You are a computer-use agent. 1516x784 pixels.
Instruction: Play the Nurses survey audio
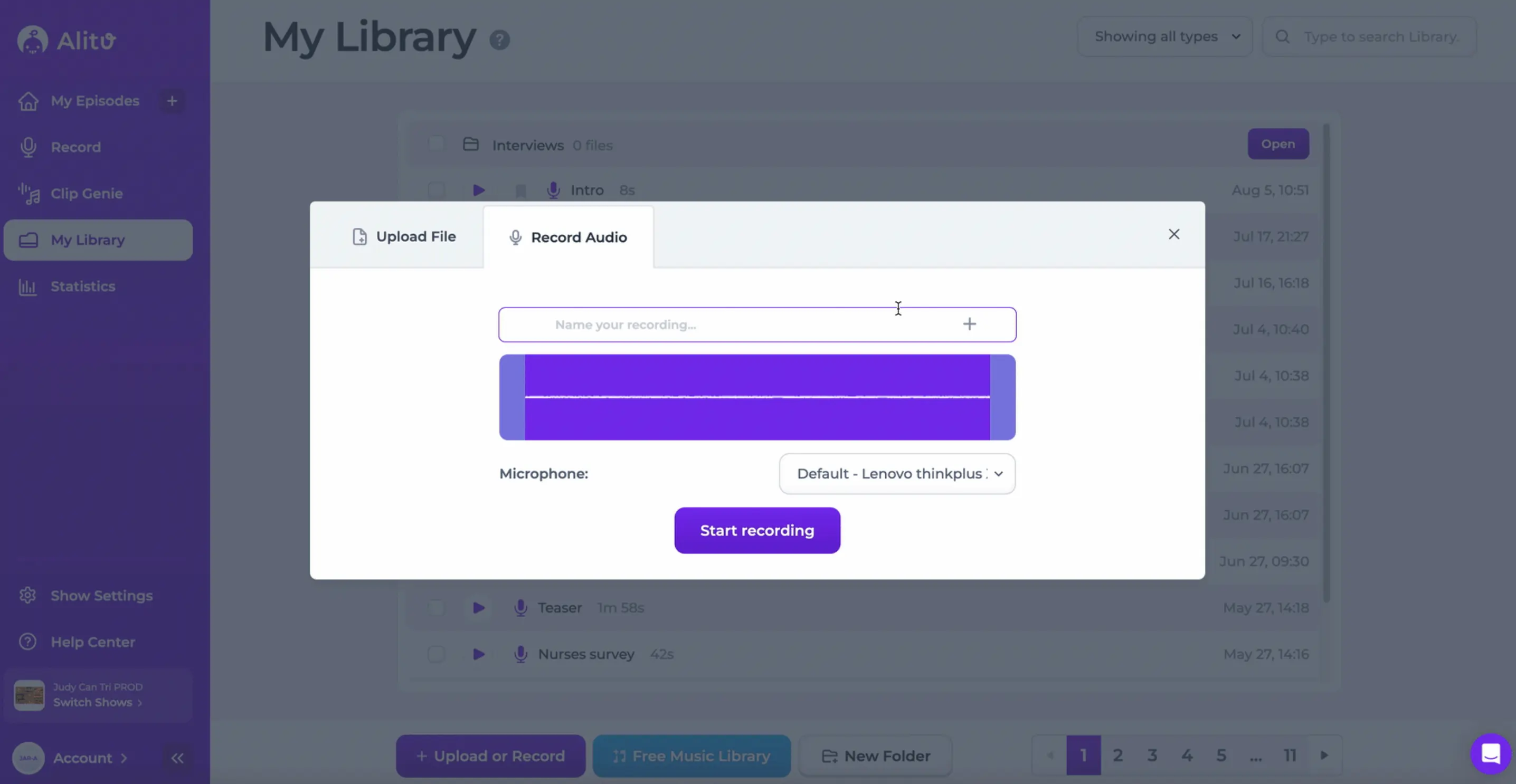[x=478, y=654]
